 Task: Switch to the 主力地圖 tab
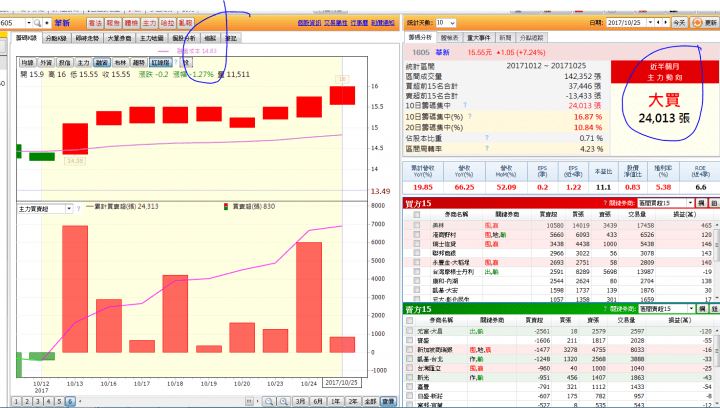(152, 39)
